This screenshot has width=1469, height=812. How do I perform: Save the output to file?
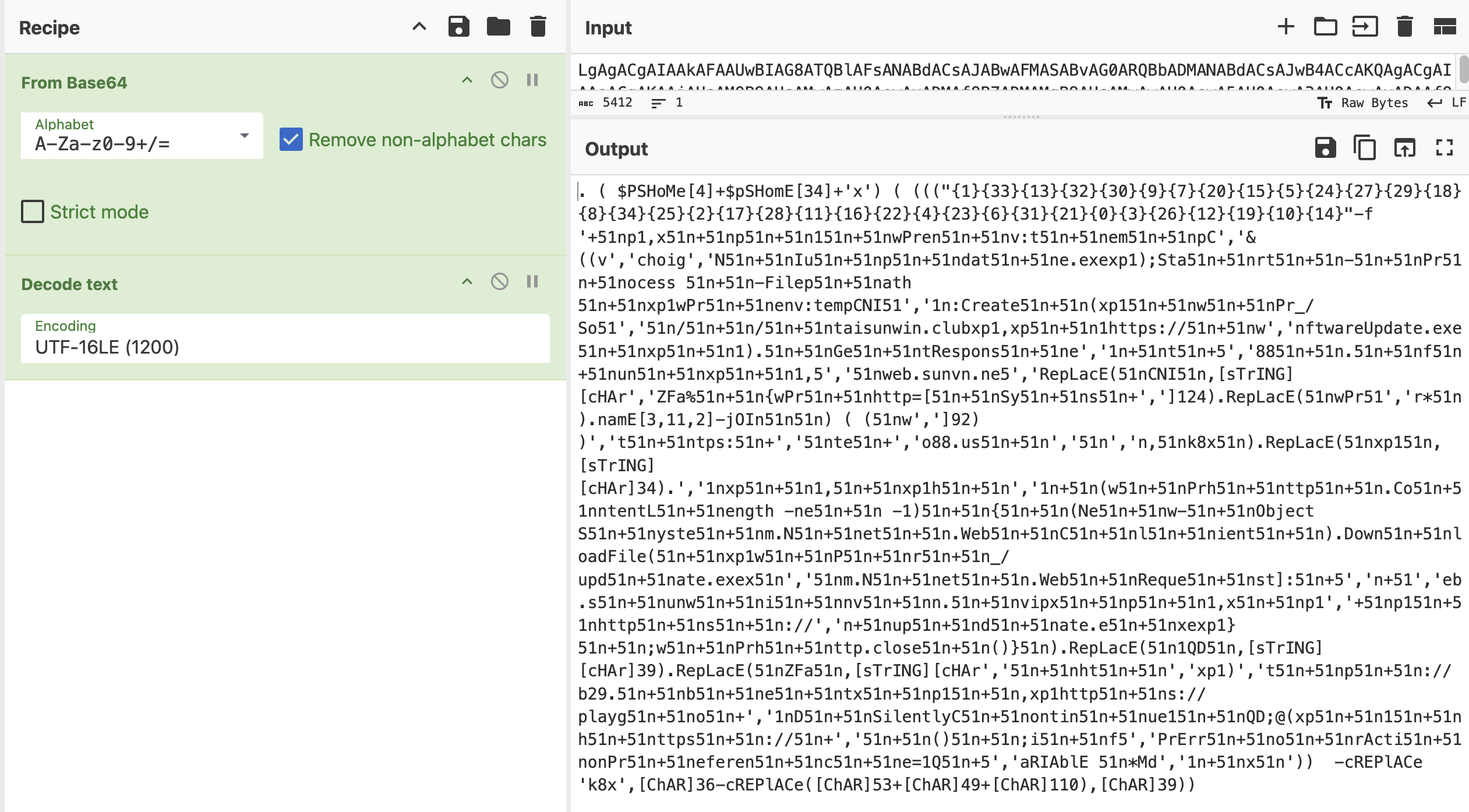1325,148
